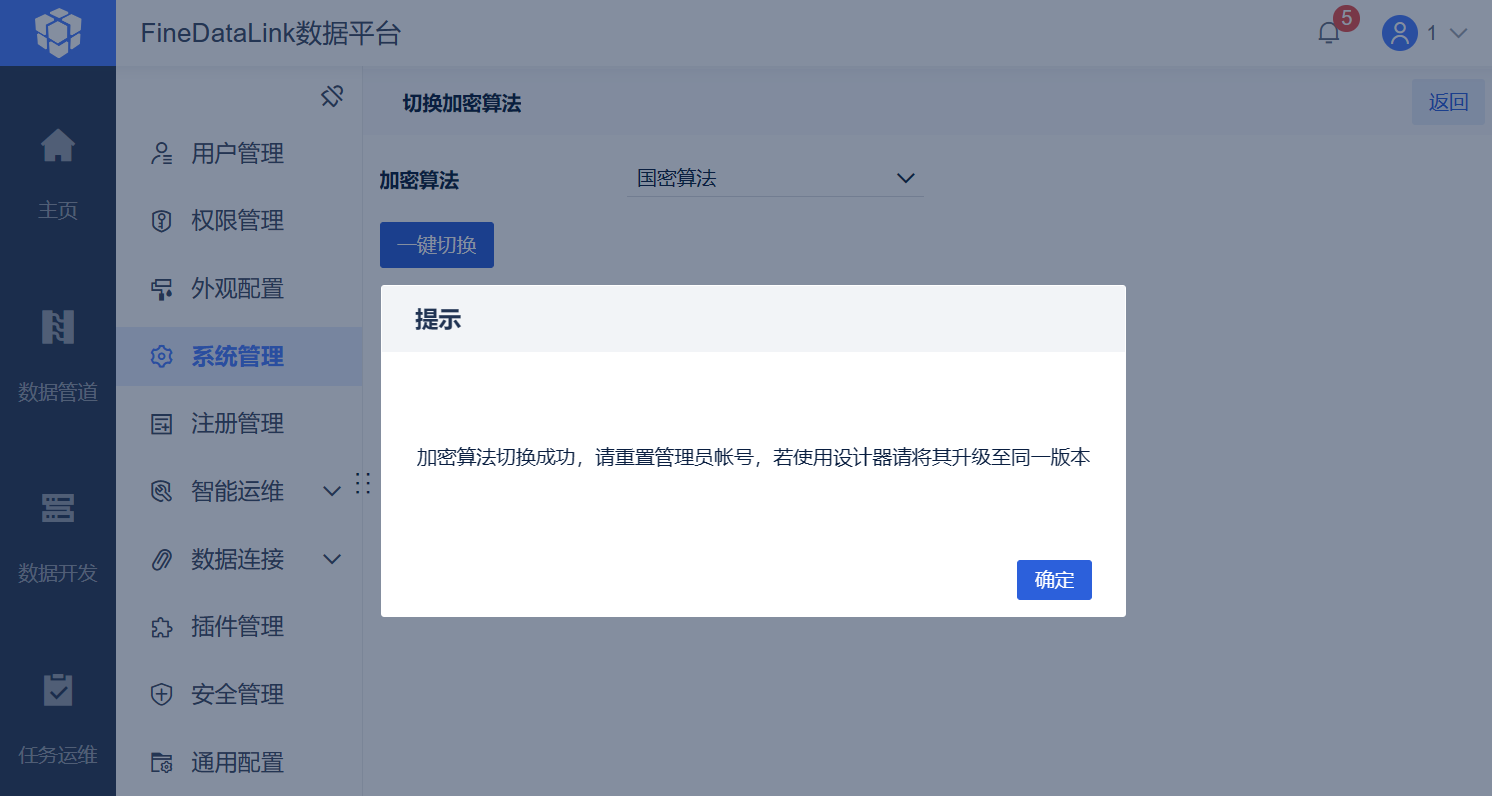Click the 一键切换 button
Viewport: 1492px width, 796px height.
437,245
